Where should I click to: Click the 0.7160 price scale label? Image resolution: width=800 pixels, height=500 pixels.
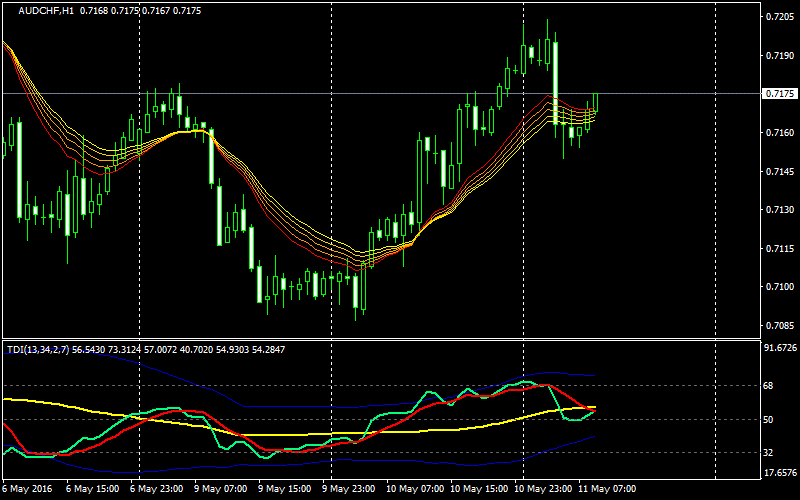point(780,133)
